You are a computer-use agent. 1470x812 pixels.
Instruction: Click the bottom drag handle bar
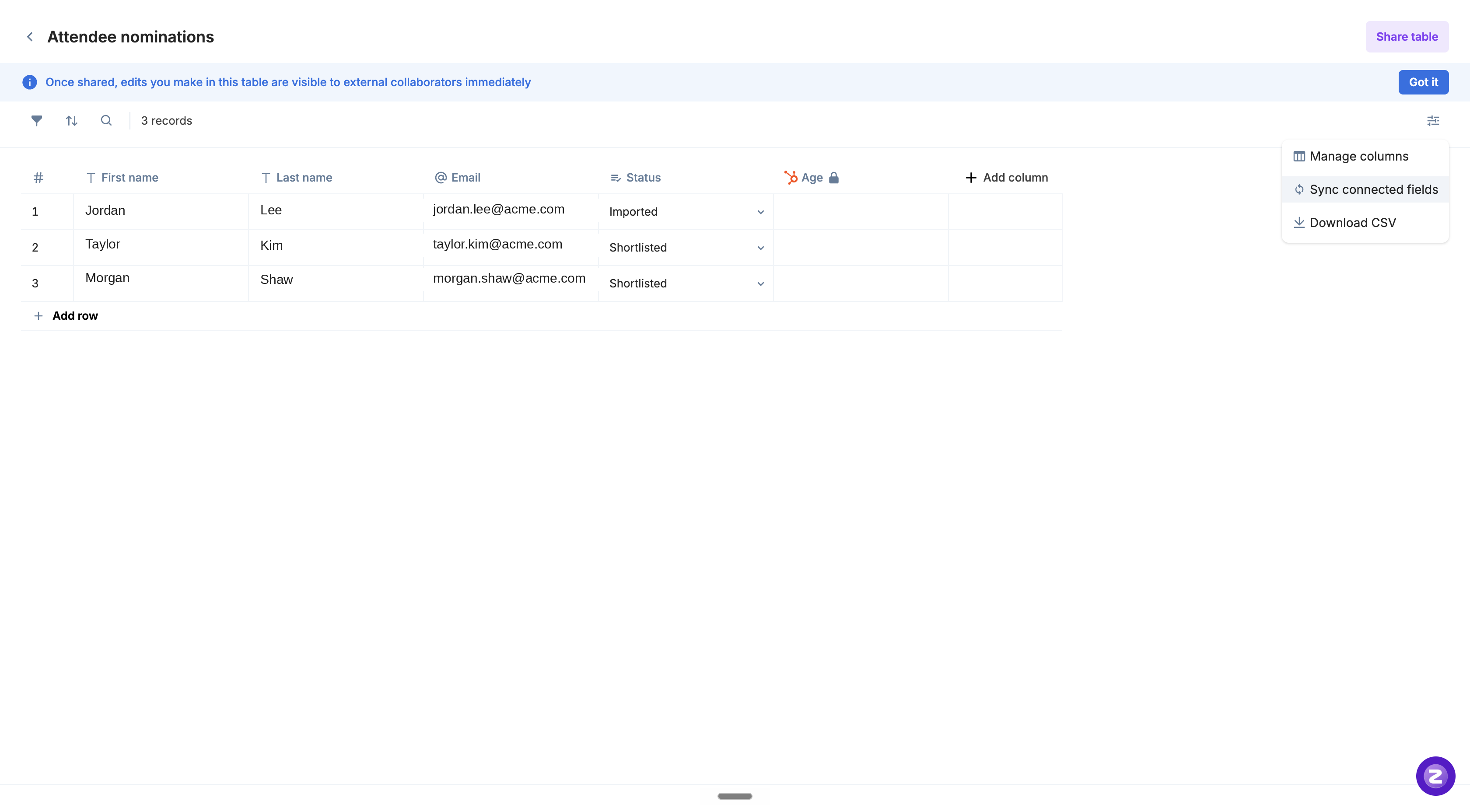[x=735, y=796]
